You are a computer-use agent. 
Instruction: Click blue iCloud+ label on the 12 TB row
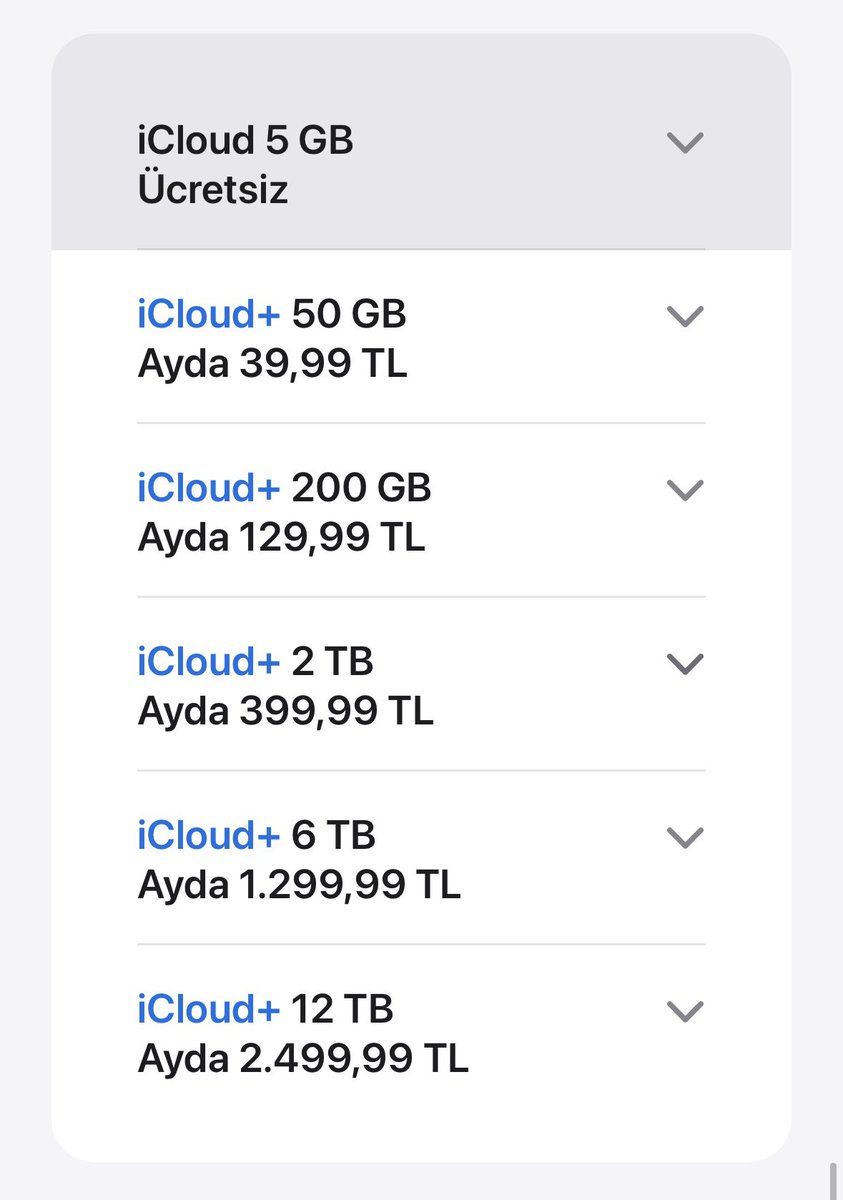[209, 1010]
